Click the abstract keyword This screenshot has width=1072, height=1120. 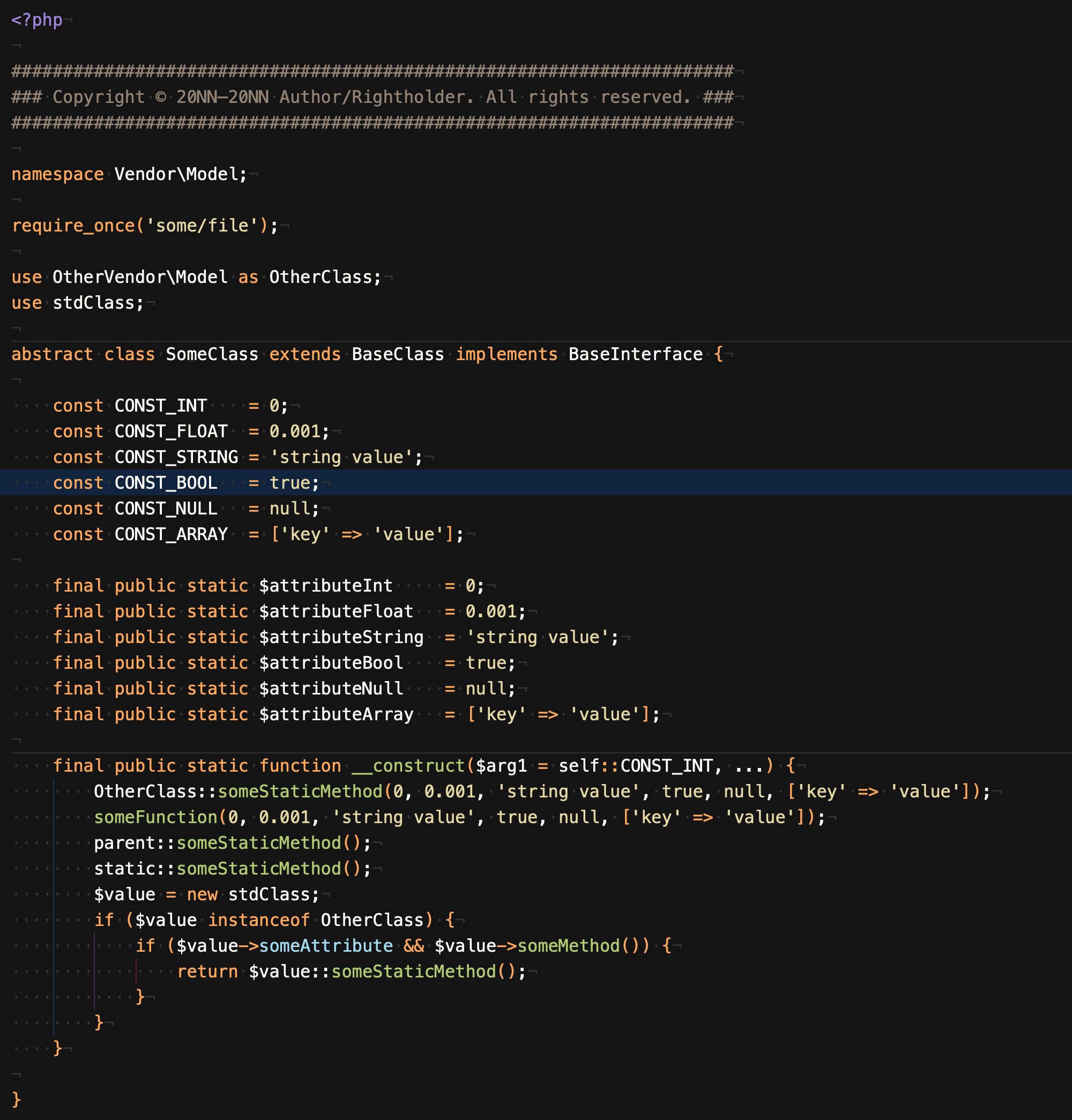51,354
